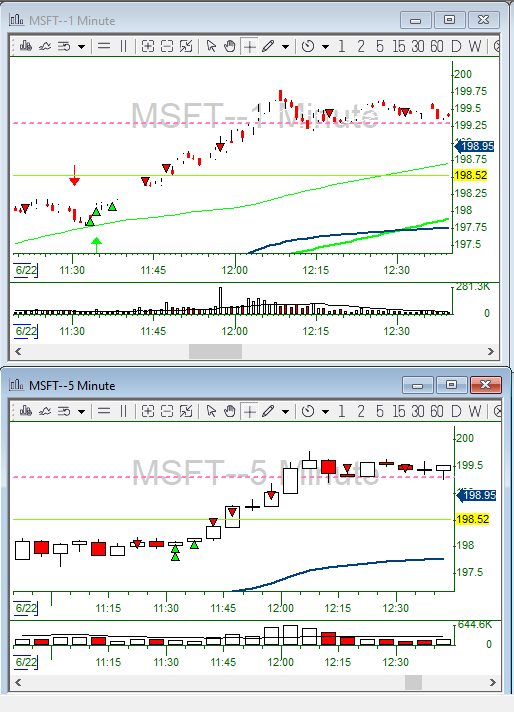Click the line studies icon in 5 Minute toolbar

(45, 411)
